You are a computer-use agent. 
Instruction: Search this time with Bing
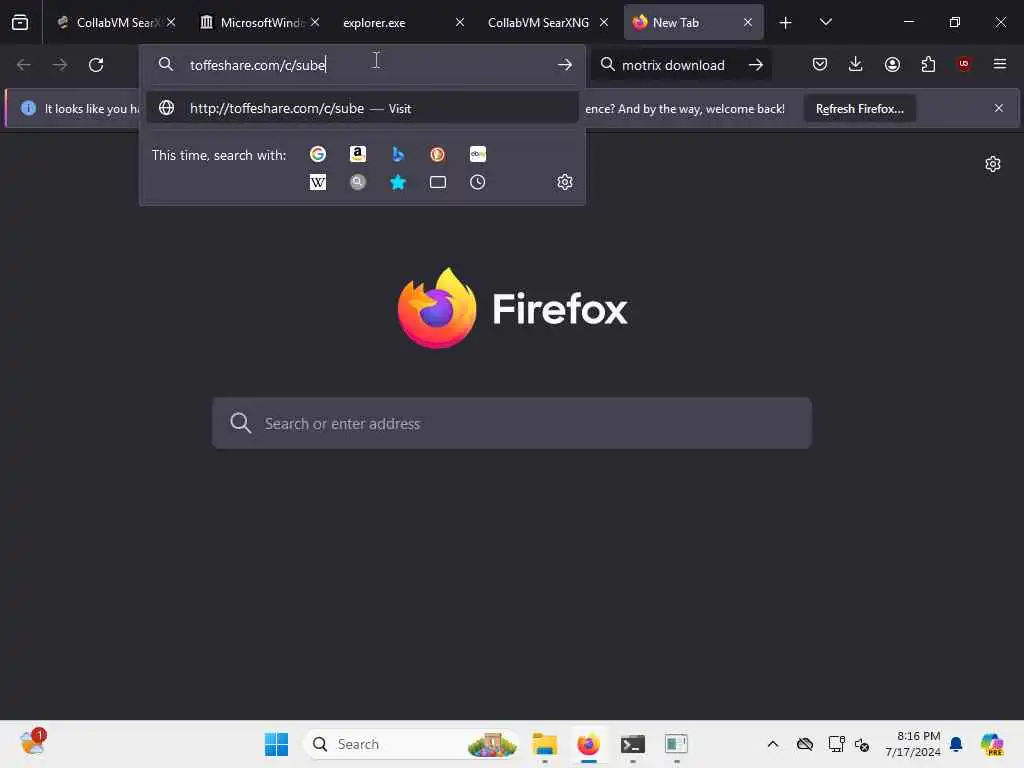(x=398, y=154)
